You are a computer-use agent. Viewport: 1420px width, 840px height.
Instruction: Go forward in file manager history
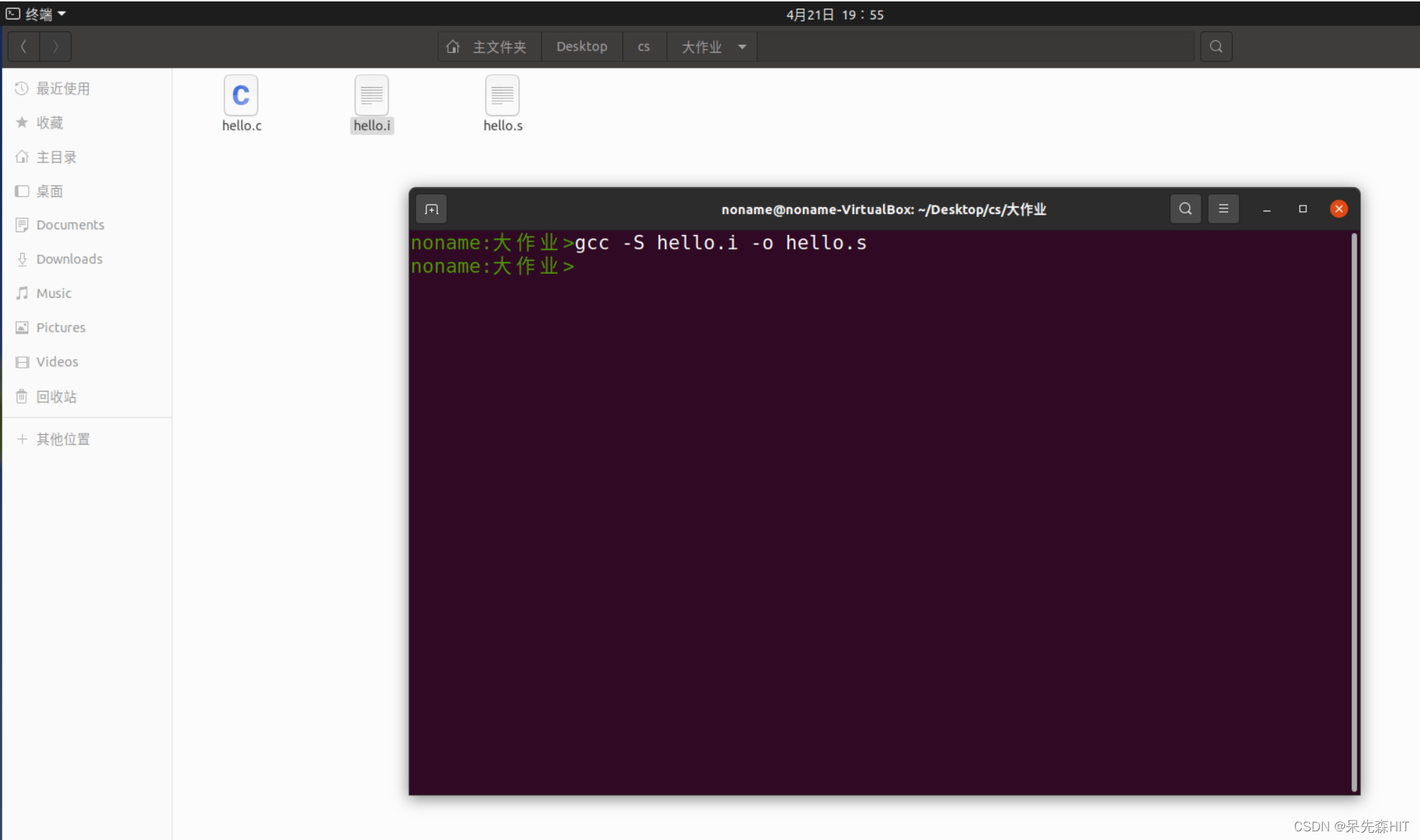pyautogui.click(x=56, y=47)
